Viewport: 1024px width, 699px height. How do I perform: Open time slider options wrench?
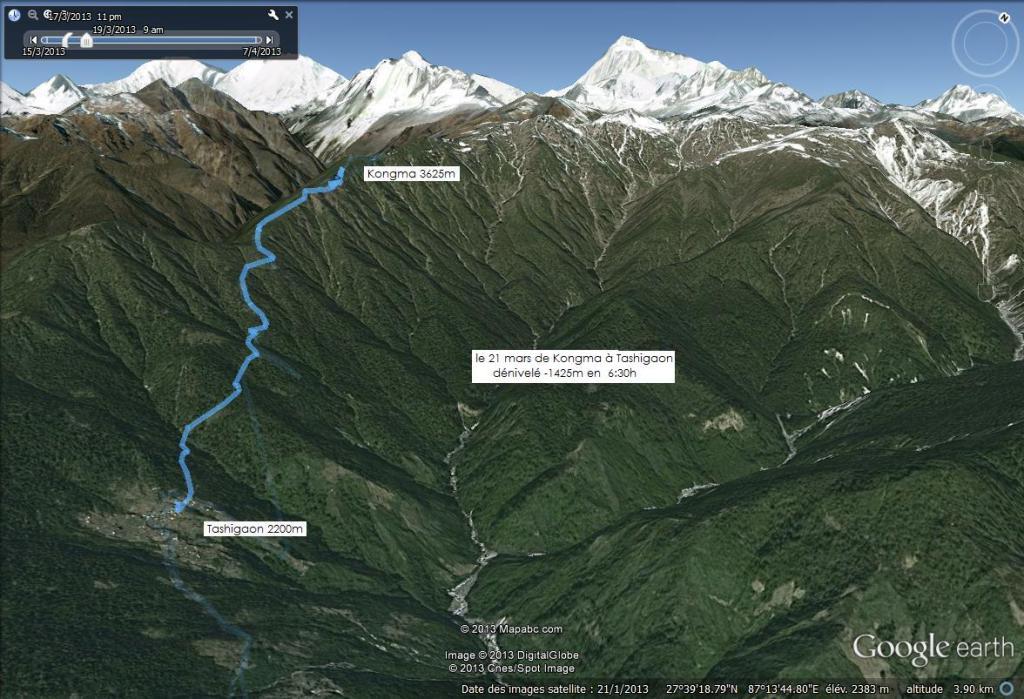coord(273,14)
